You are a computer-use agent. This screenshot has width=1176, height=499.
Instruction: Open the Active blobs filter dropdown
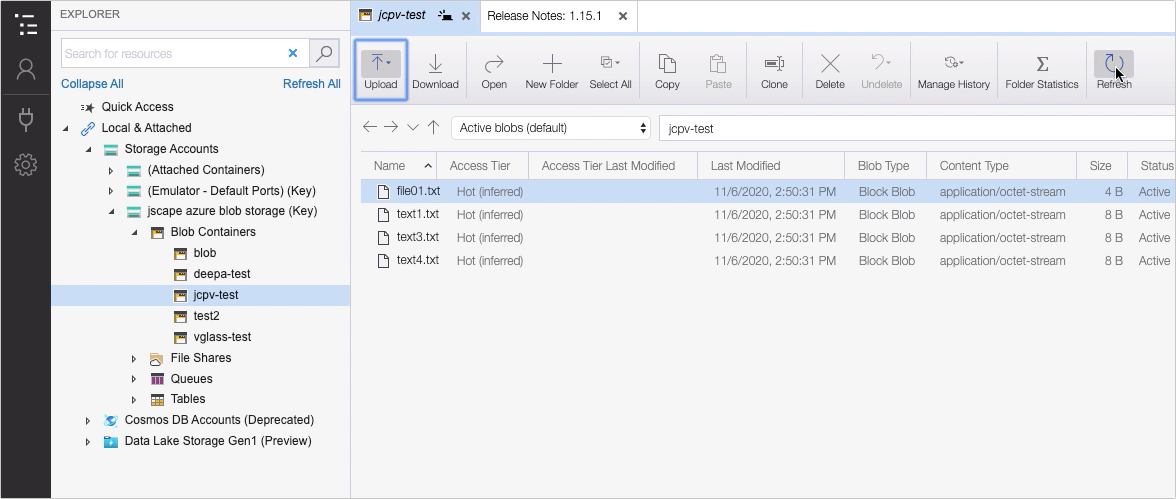click(551, 128)
